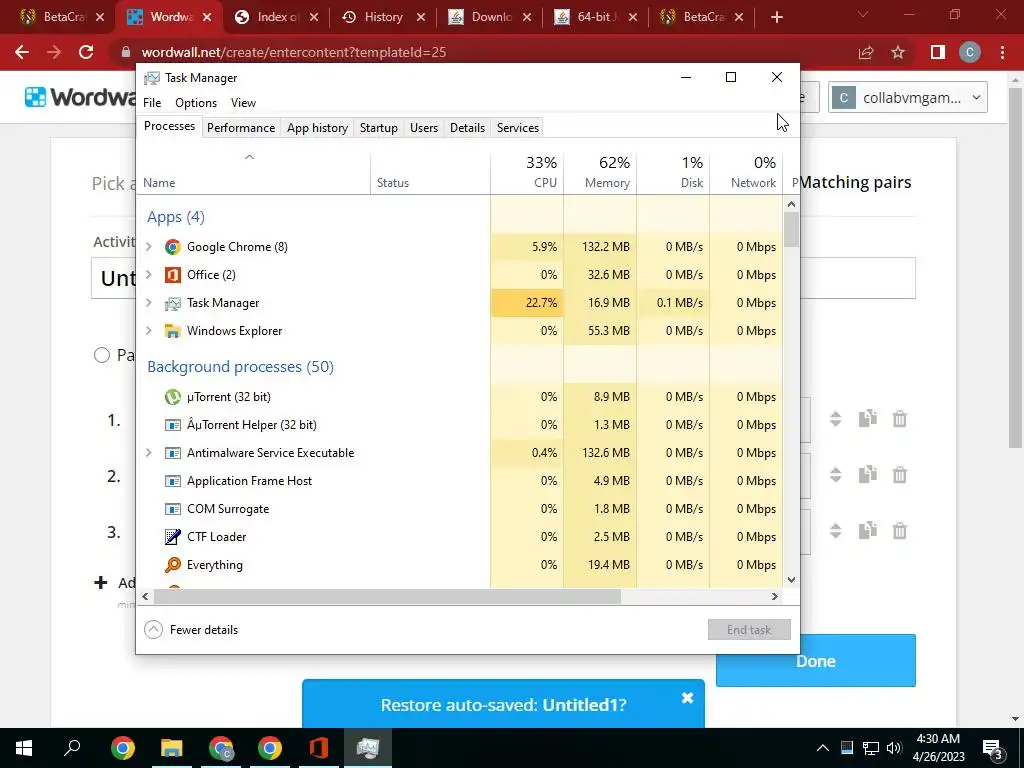Viewport: 1024px width, 768px height.
Task: Switch to Details tab
Action: click(468, 128)
